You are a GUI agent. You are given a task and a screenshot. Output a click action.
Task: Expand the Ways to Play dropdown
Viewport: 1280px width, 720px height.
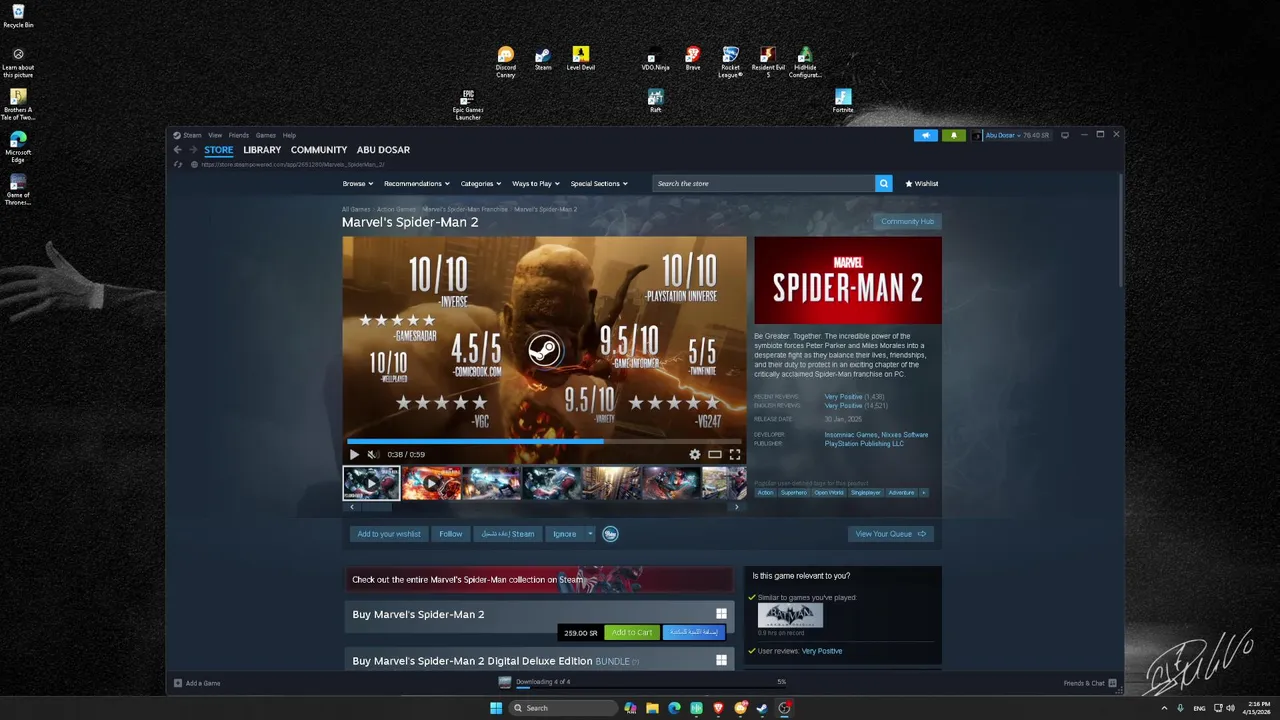(x=536, y=183)
